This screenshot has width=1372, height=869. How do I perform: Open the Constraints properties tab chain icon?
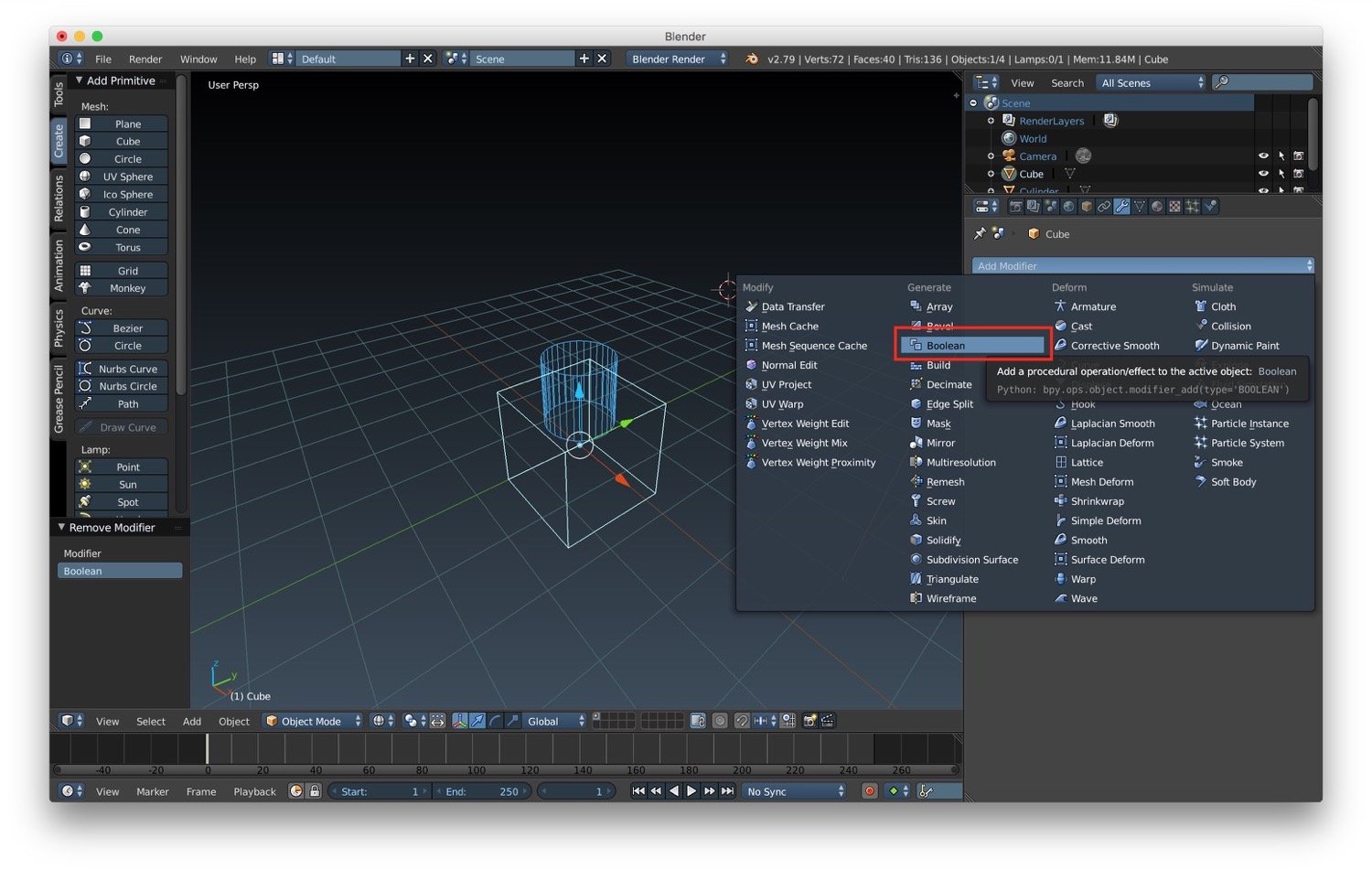tap(1104, 207)
